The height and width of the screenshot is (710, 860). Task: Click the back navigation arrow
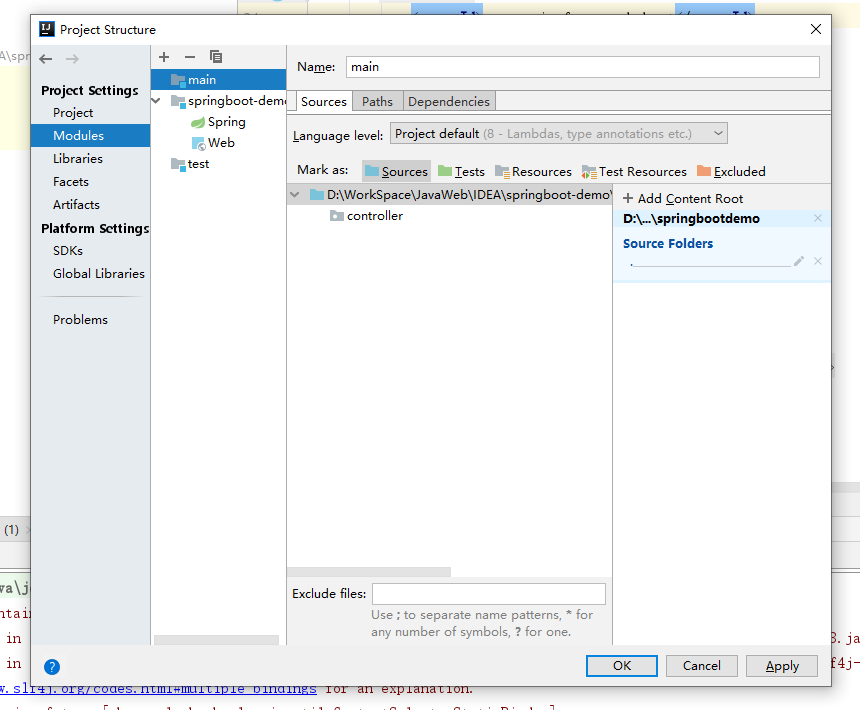point(46,59)
